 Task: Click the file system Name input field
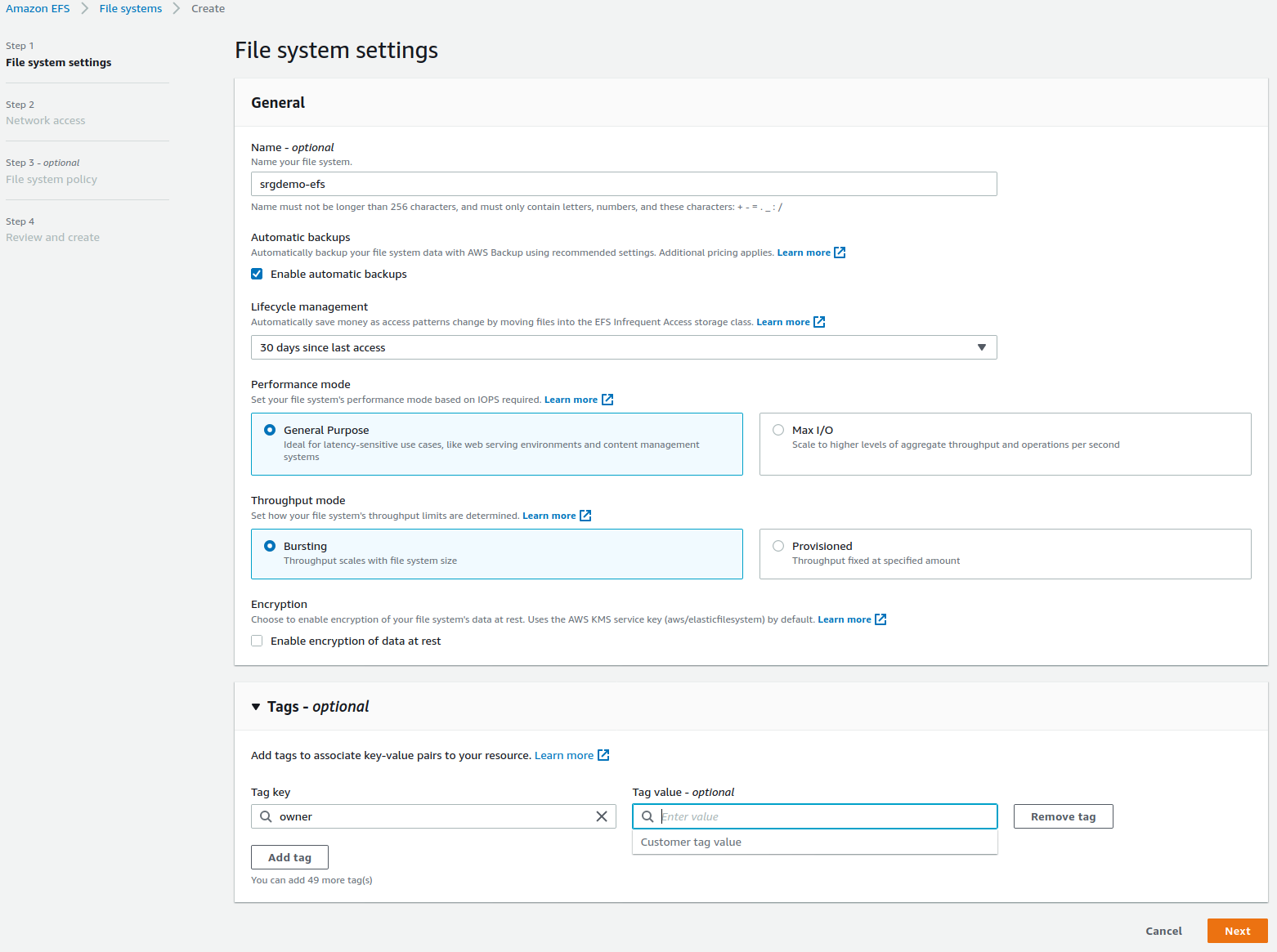[x=623, y=184]
